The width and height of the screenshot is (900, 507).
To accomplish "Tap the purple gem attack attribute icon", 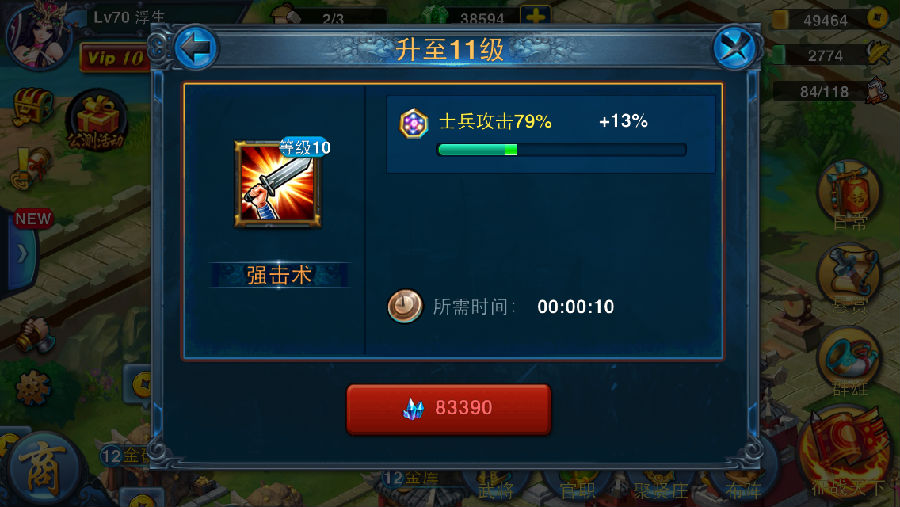I will click(413, 123).
